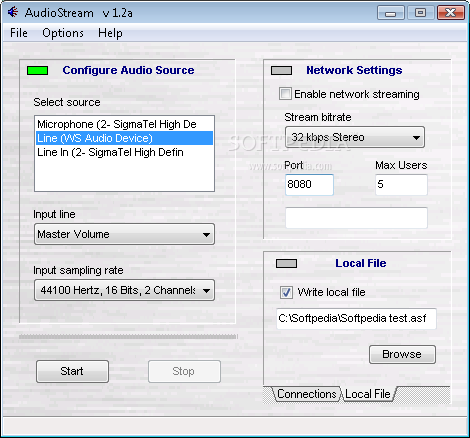
Task: Click the audio level progress bar
Action: pyautogui.click(x=128, y=337)
